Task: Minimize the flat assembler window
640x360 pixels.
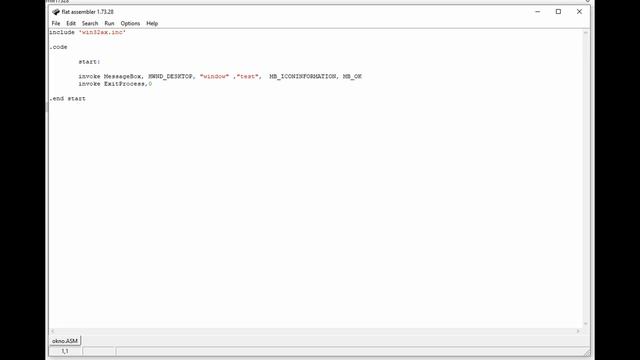Action: tap(538, 12)
